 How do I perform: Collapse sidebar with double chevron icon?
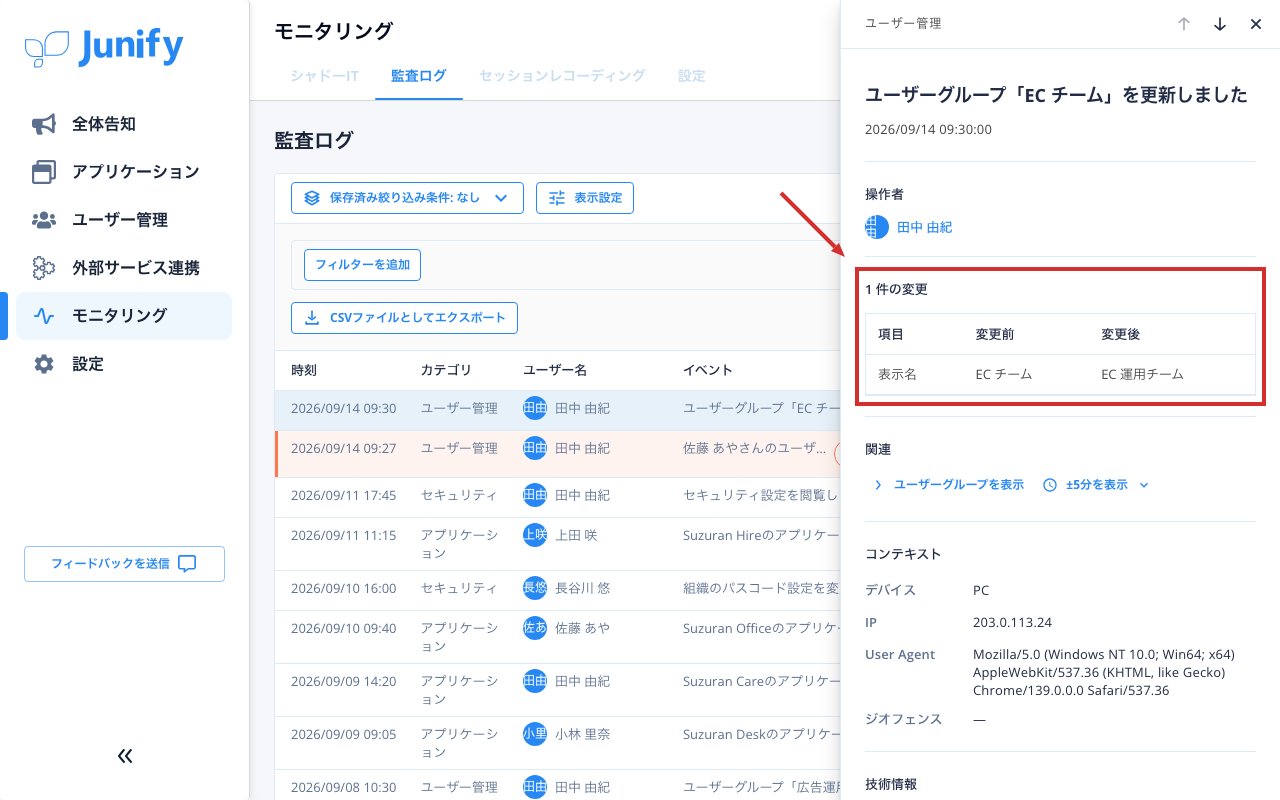point(125,756)
